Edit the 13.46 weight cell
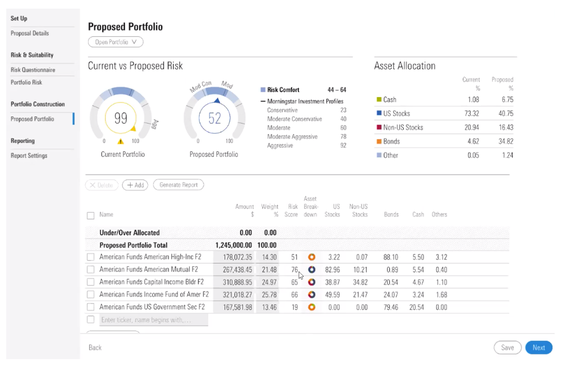Viewport: 565px width, 365px height. (267, 307)
